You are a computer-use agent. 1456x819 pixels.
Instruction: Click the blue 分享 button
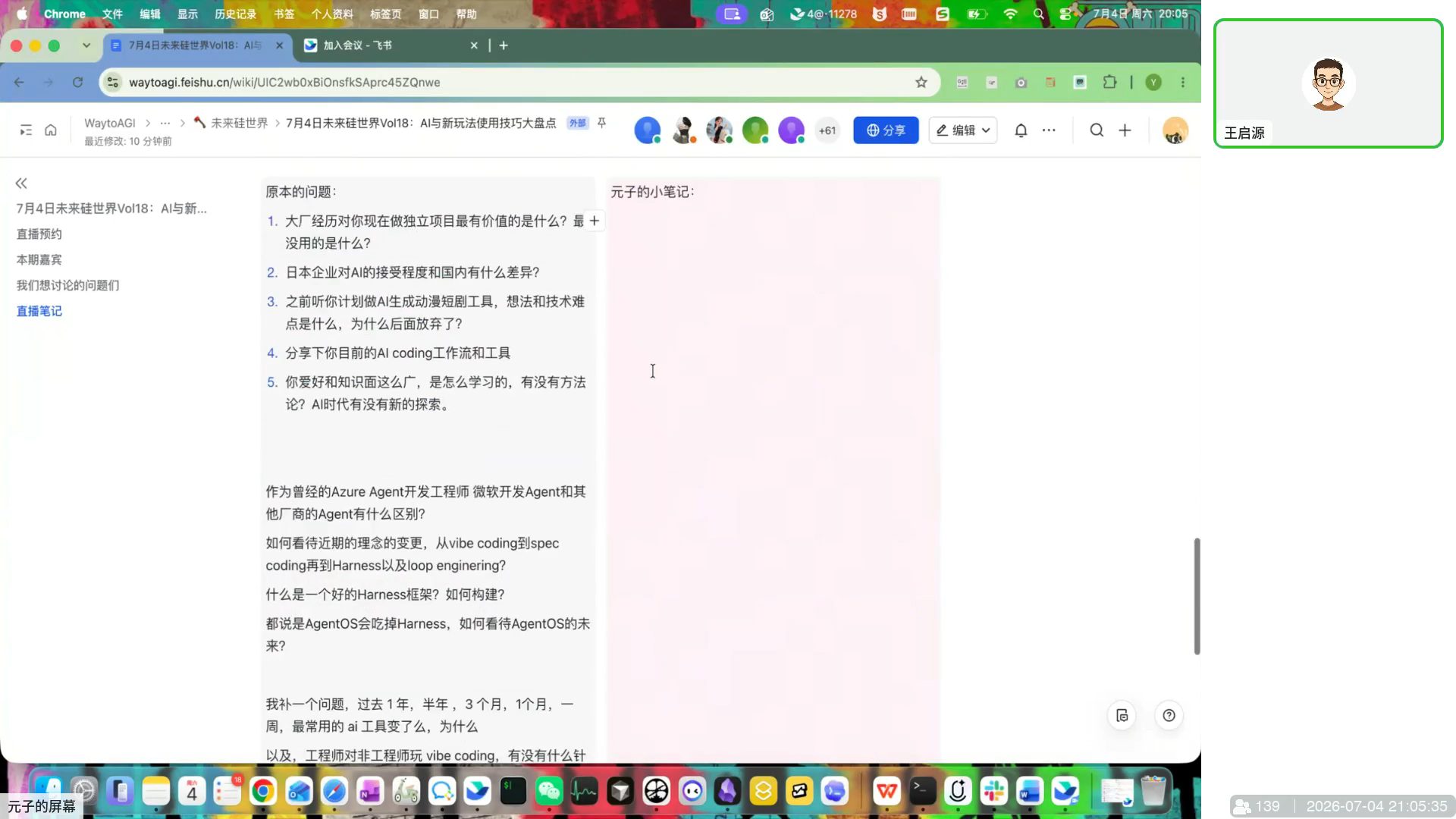(x=886, y=130)
